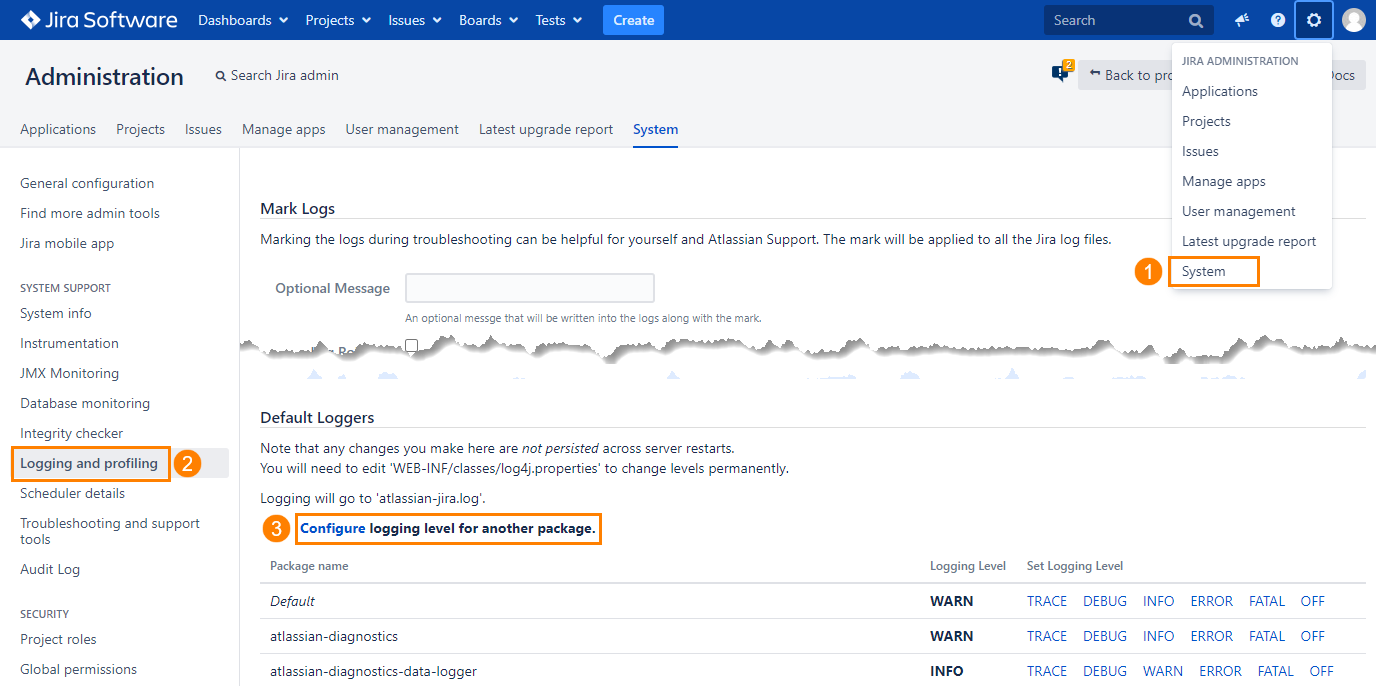Open the feedback bubble with 2 notifications
Viewport: 1376px width, 686px height.
[1060, 71]
